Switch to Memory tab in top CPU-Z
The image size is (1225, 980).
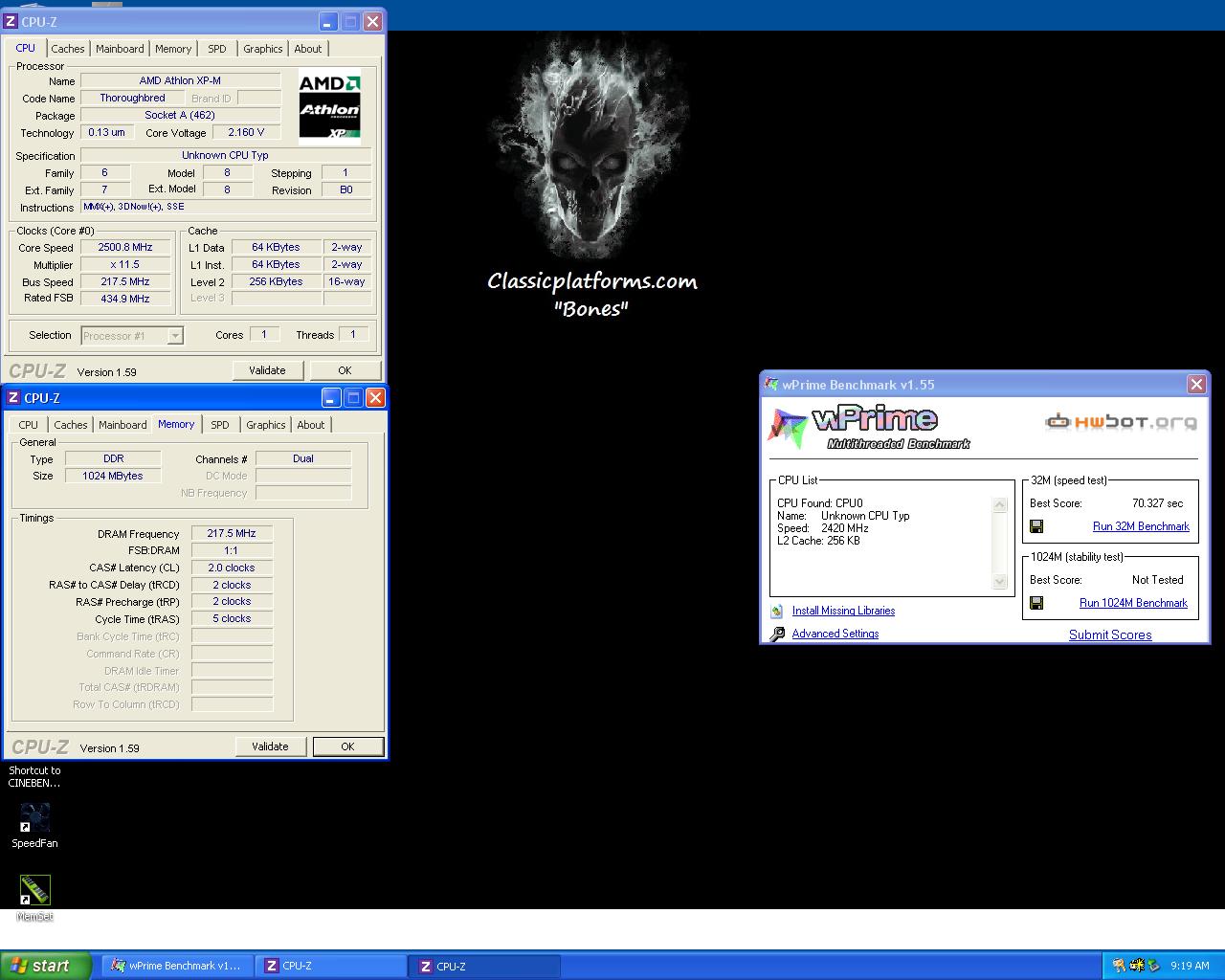[x=173, y=49]
